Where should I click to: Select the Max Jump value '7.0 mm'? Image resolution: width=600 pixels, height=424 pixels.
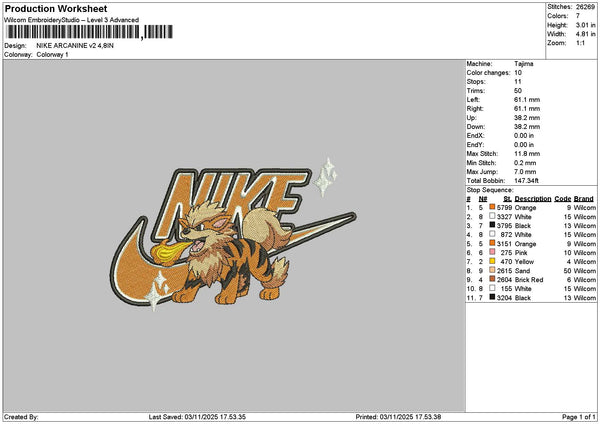(x=525, y=171)
